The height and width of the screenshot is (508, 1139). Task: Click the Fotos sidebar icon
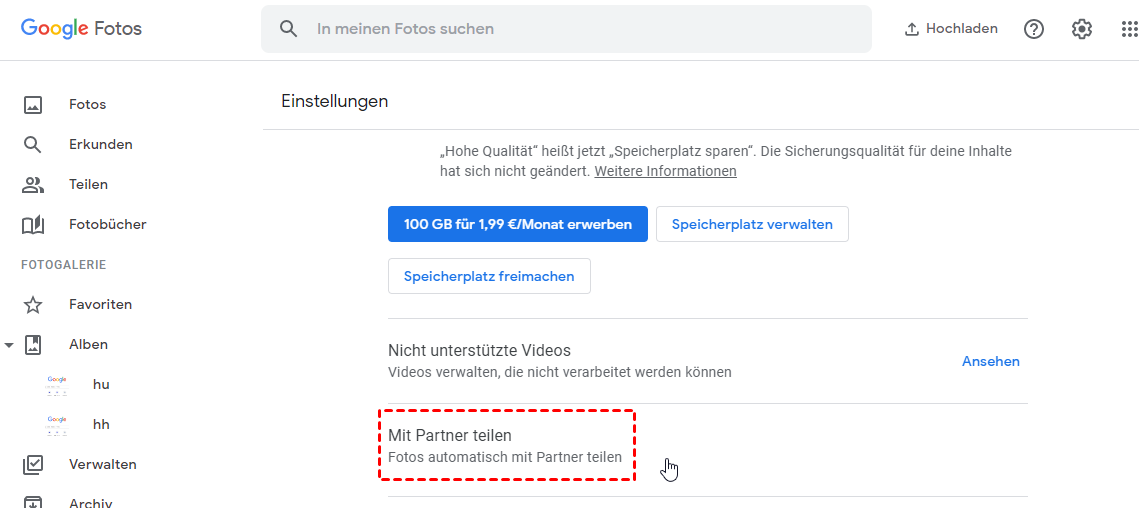[x=33, y=104]
